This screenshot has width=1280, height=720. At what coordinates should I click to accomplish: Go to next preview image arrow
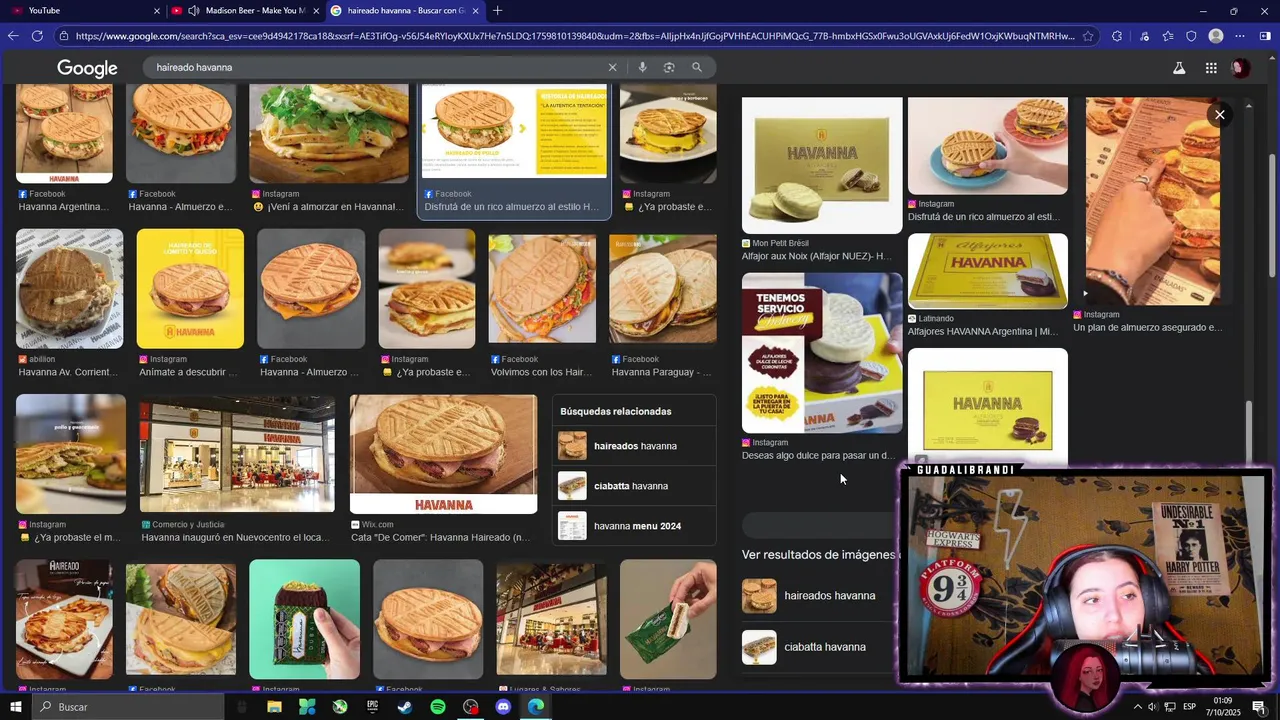pos(522,129)
